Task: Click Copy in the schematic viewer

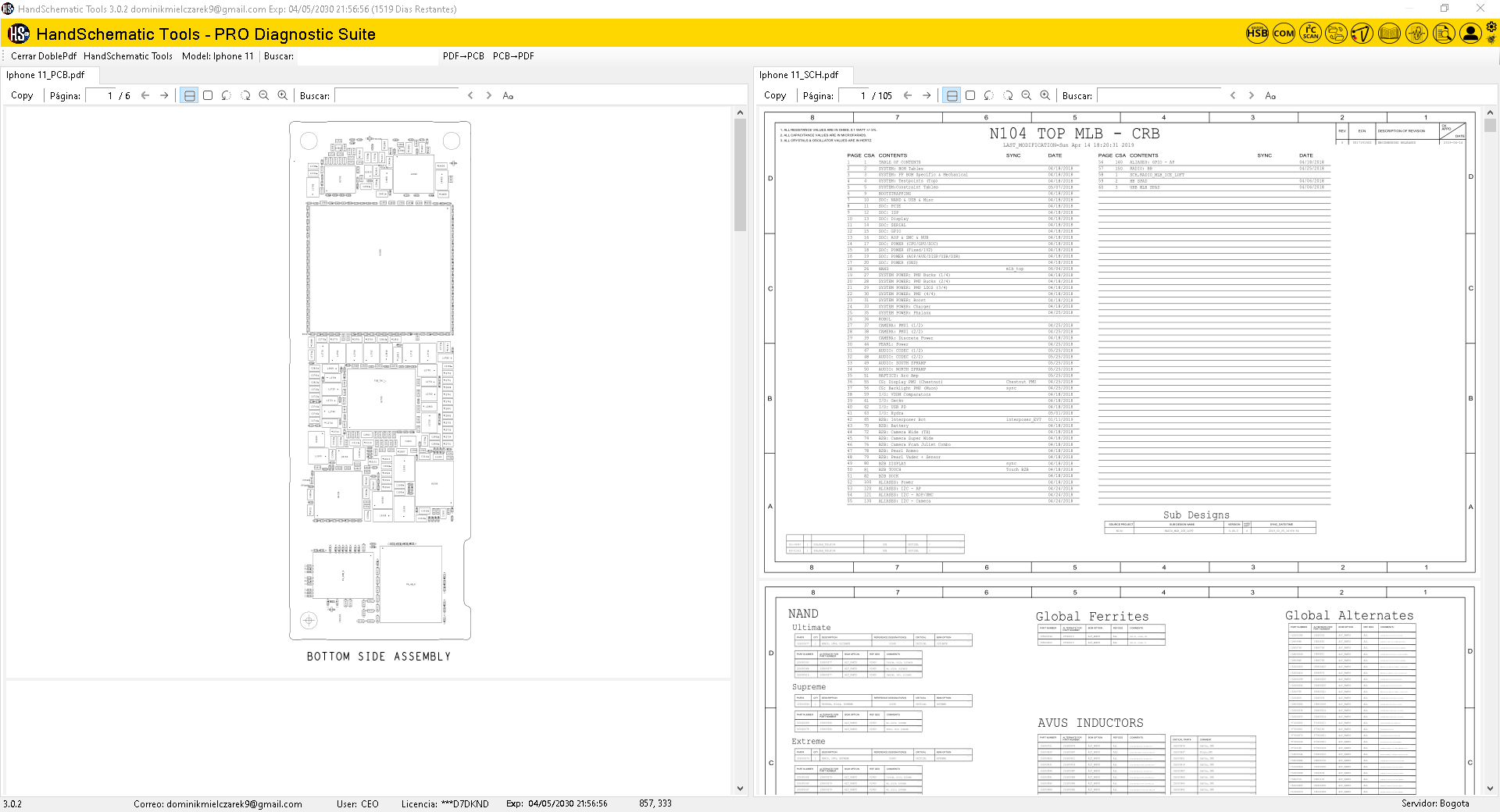Action: click(x=774, y=95)
